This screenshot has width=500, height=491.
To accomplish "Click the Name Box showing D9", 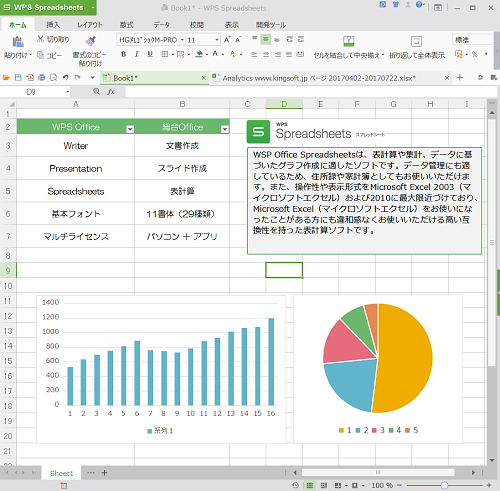I will pos(35,92).
